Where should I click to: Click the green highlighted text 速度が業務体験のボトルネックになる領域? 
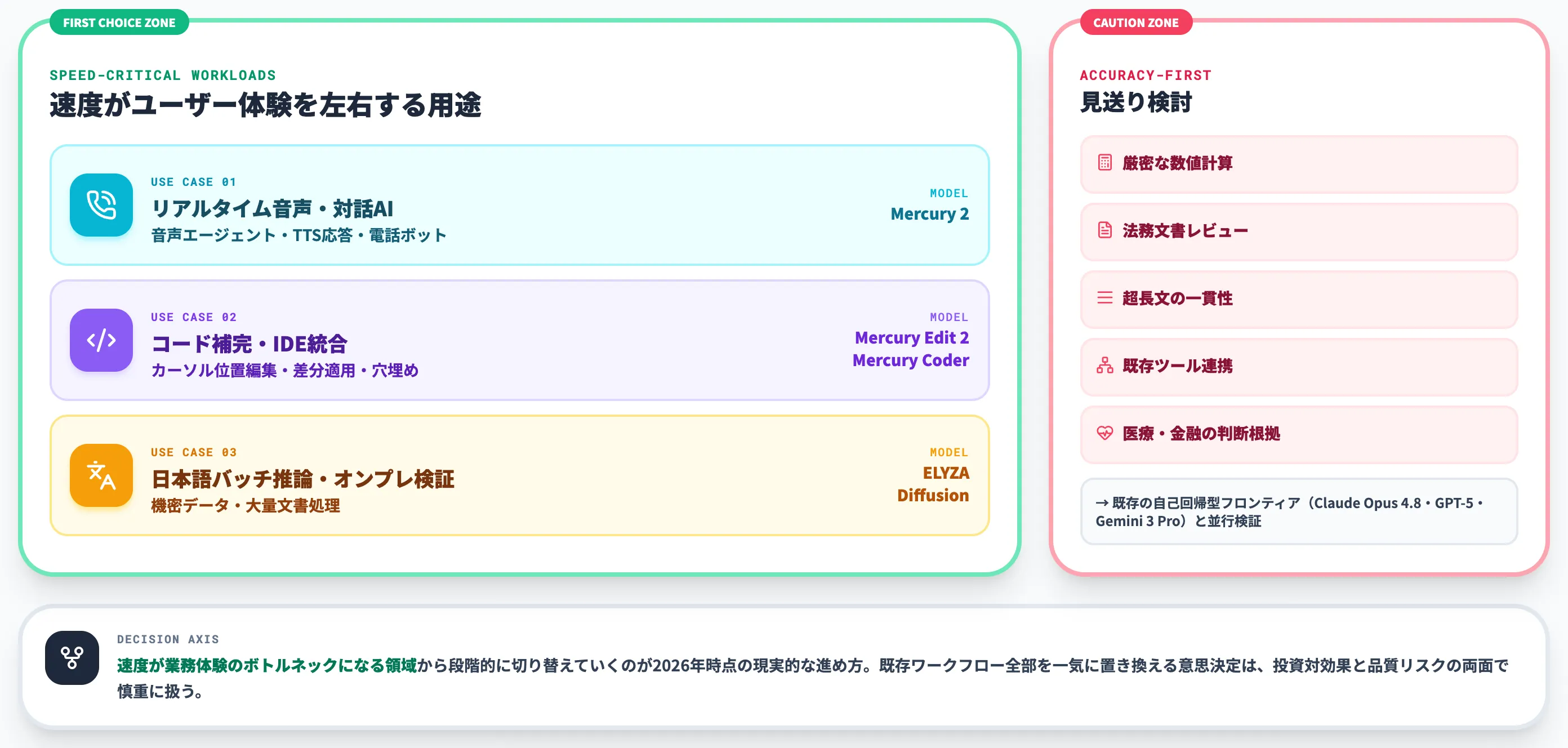266,665
